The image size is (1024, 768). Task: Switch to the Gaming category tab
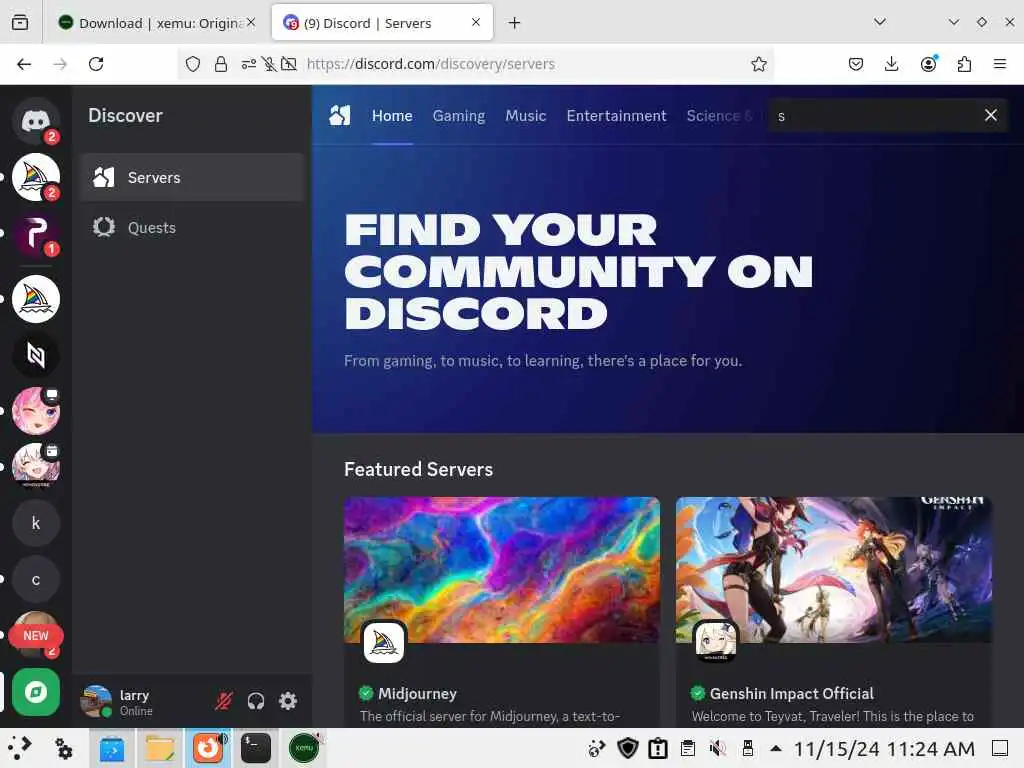[x=458, y=116]
